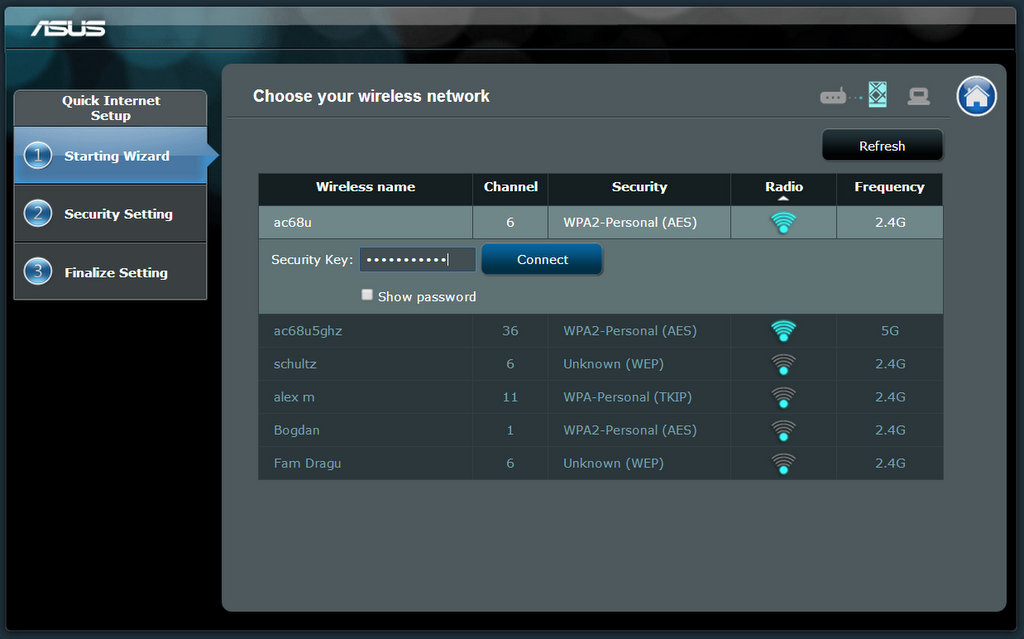1024x639 pixels.
Task: Click Unknown (WEP) cell for Fam Dragu
Action: [639, 463]
